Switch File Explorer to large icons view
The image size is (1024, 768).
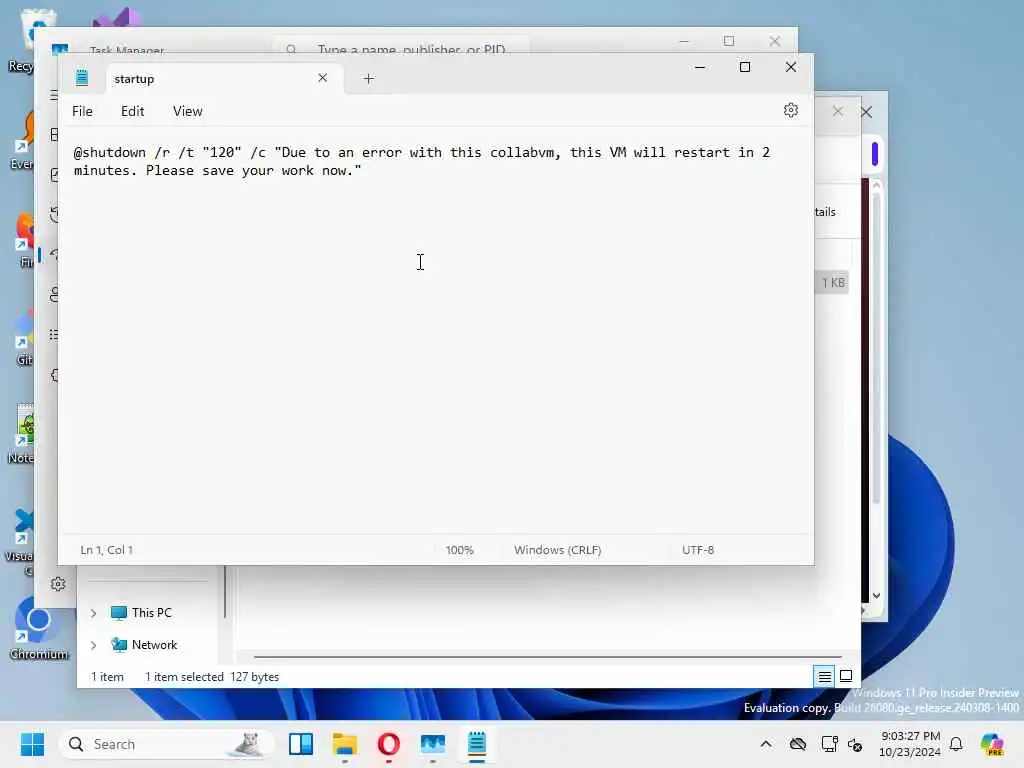coord(846,677)
